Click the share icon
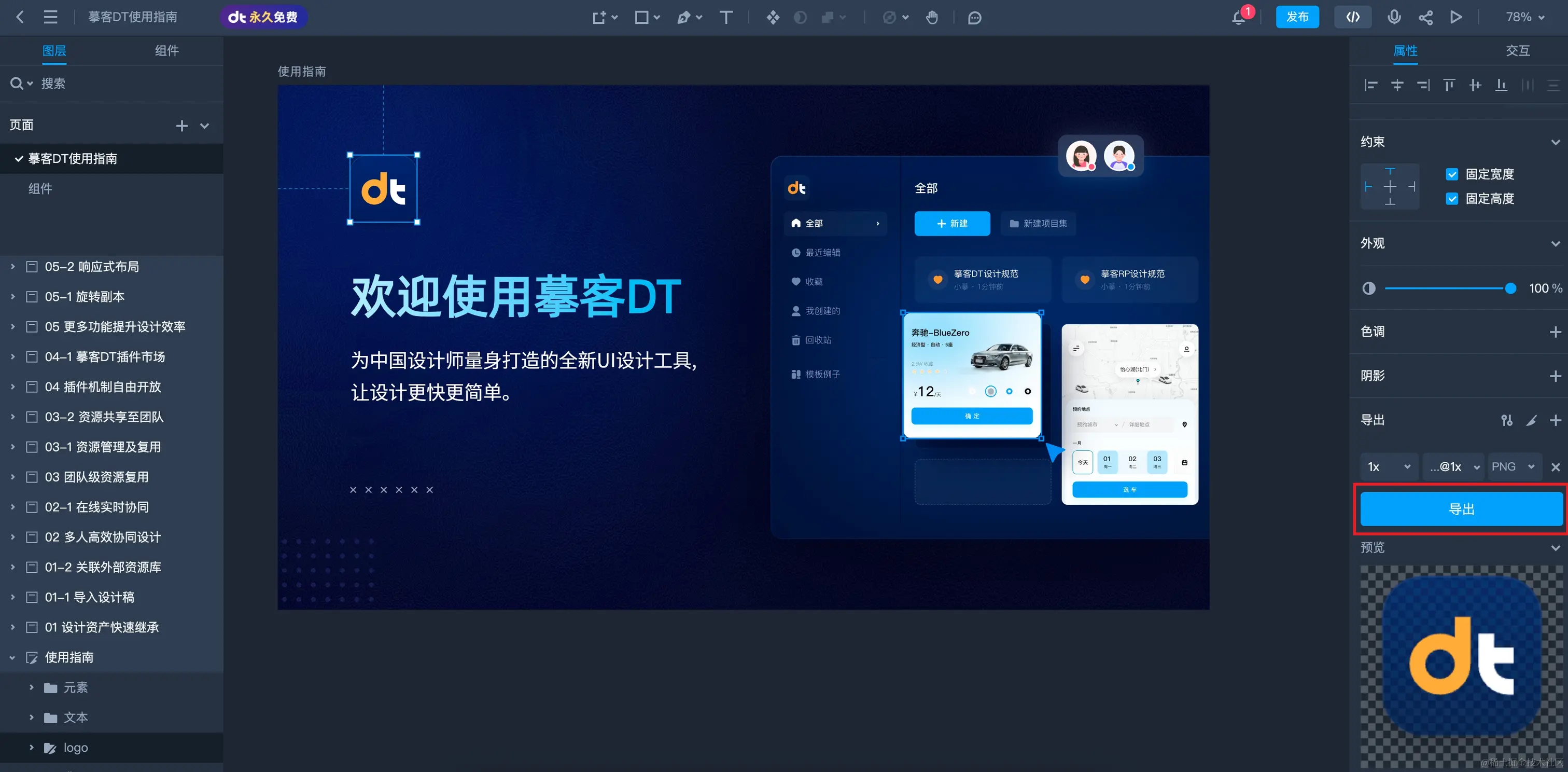This screenshot has width=1568, height=772. click(x=1425, y=17)
